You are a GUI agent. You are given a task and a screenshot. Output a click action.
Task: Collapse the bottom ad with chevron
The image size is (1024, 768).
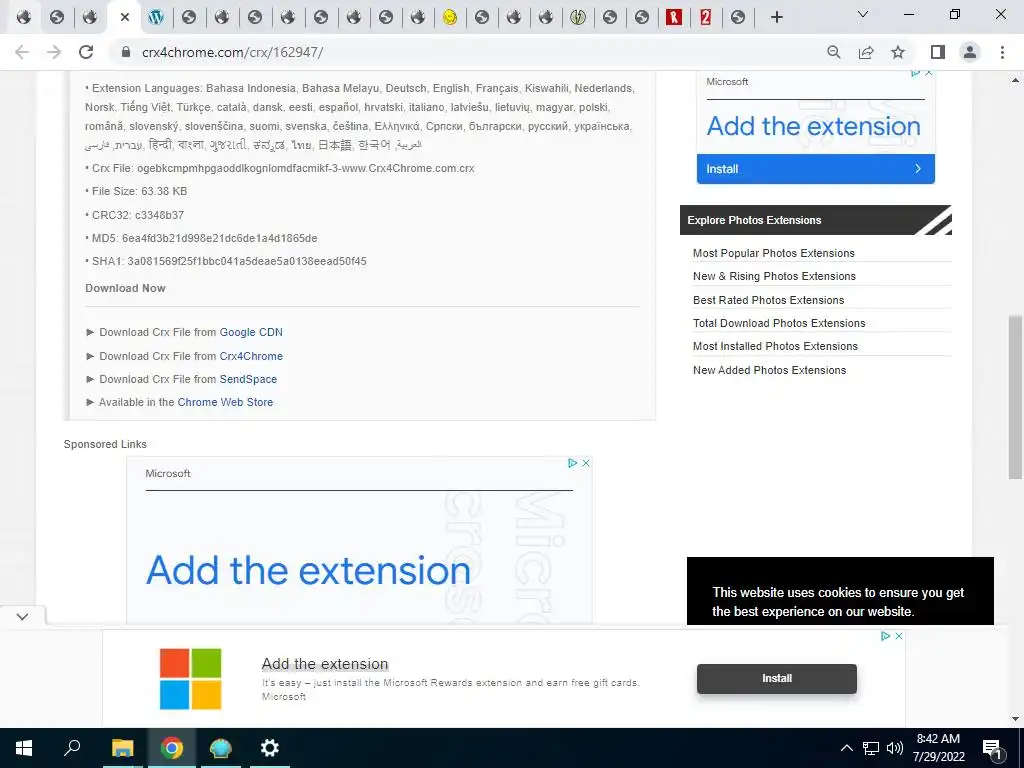coord(22,616)
